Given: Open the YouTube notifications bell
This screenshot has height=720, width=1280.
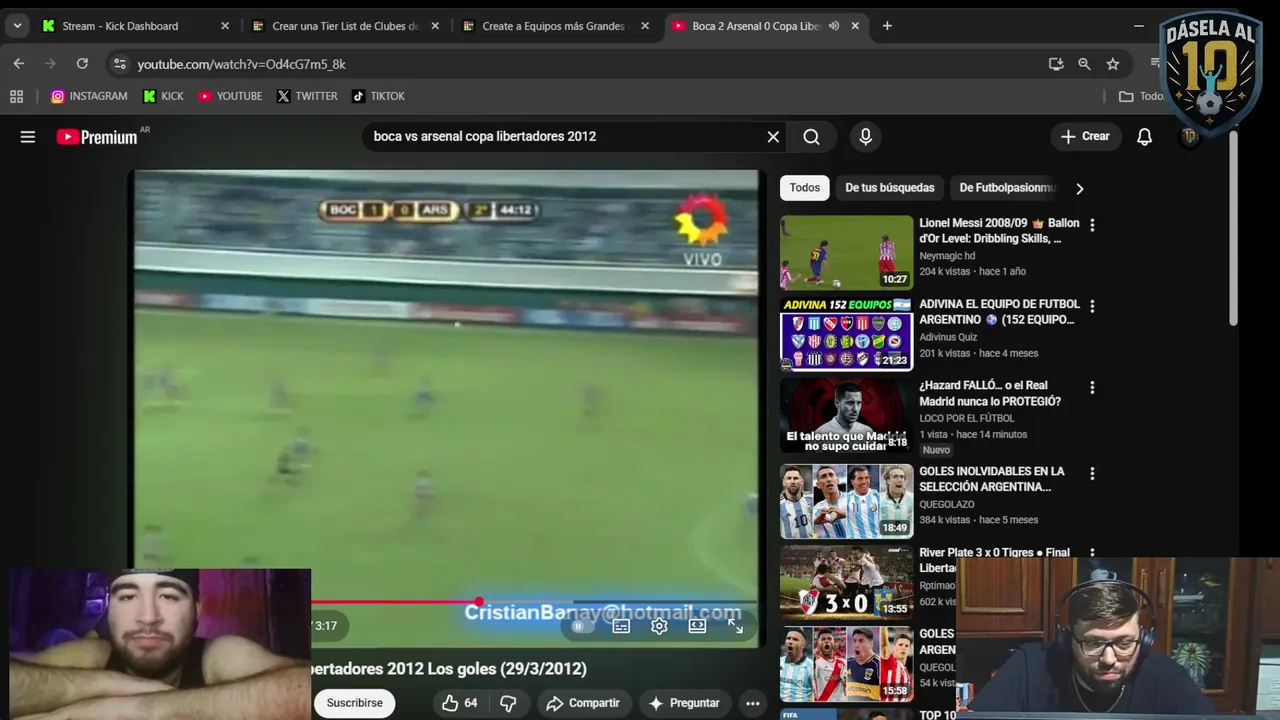Looking at the screenshot, I should pos(1144,137).
